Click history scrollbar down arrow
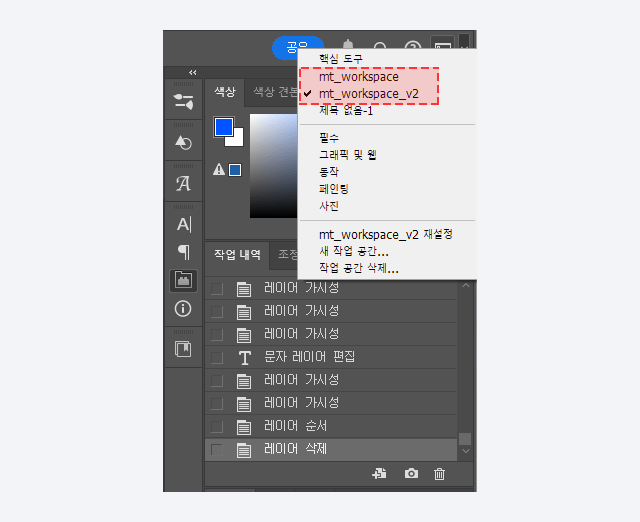Image resolution: width=640 pixels, height=522 pixels. (465, 451)
